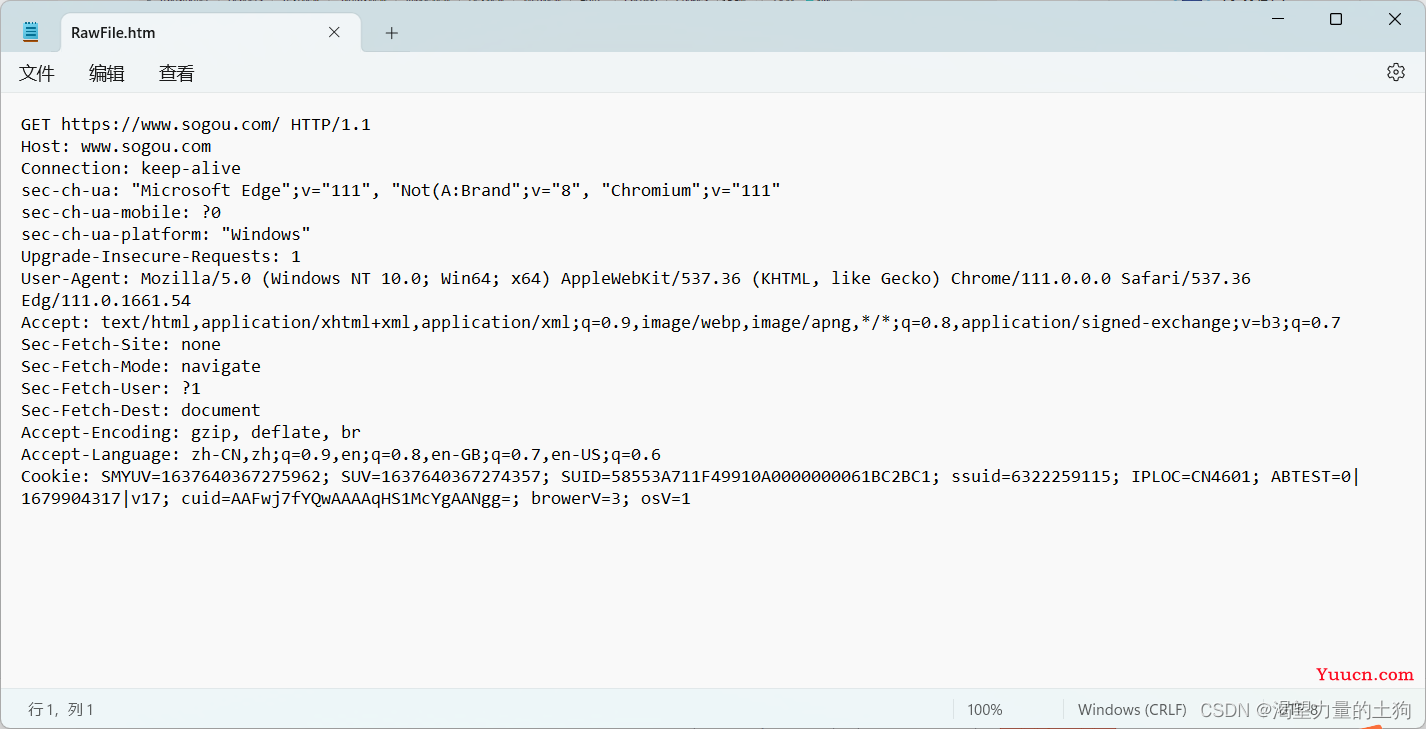
Task: Minimize the Notepad window
Action: tap(1278, 19)
